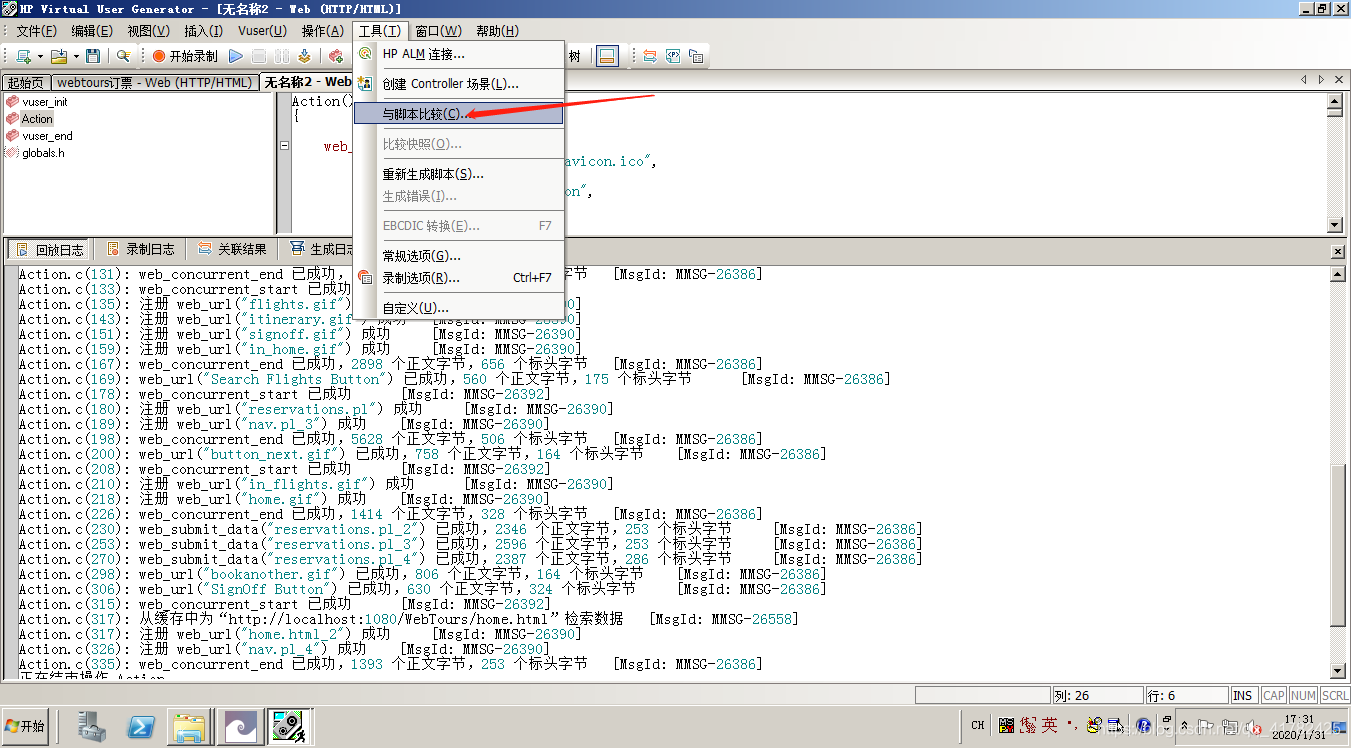The image size is (1351, 748).
Task: Click the CH language indicator in the tray
Action: click(x=978, y=726)
